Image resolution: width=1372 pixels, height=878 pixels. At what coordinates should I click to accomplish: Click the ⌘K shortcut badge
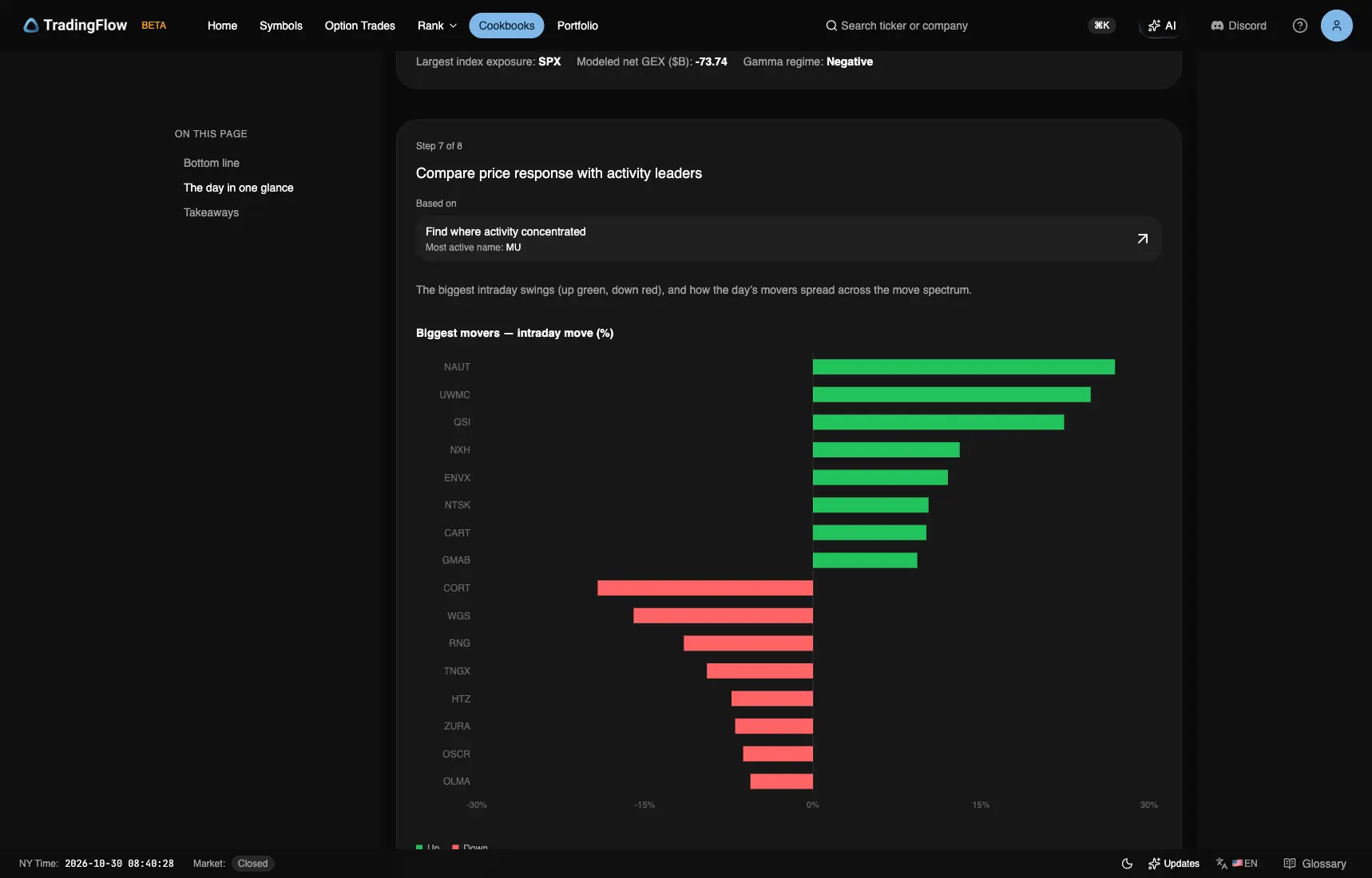(x=1102, y=26)
